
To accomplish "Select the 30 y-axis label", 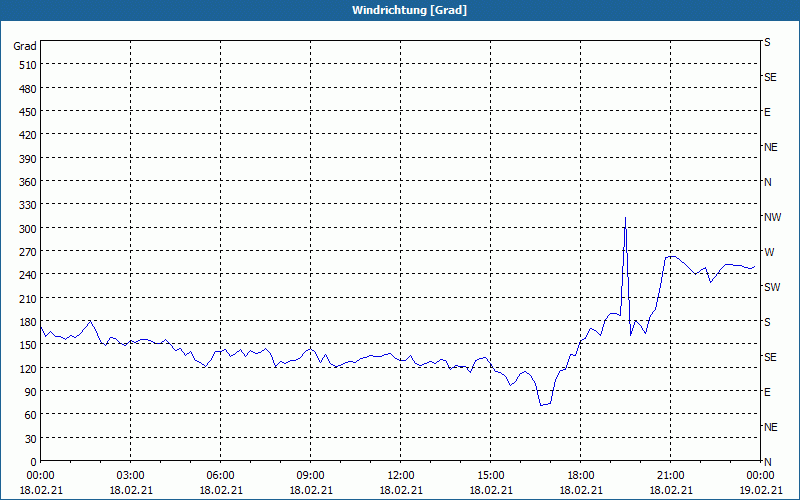I will 31,439.
